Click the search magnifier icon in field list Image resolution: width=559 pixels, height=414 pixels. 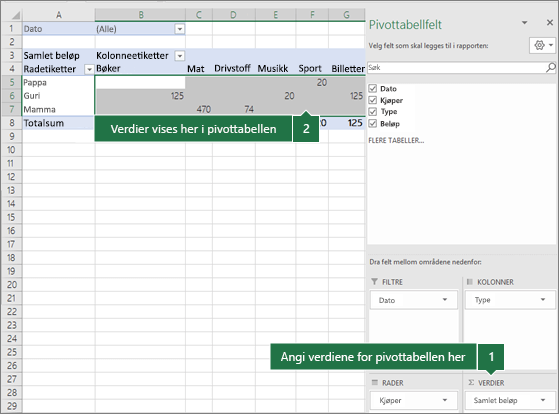coord(550,67)
